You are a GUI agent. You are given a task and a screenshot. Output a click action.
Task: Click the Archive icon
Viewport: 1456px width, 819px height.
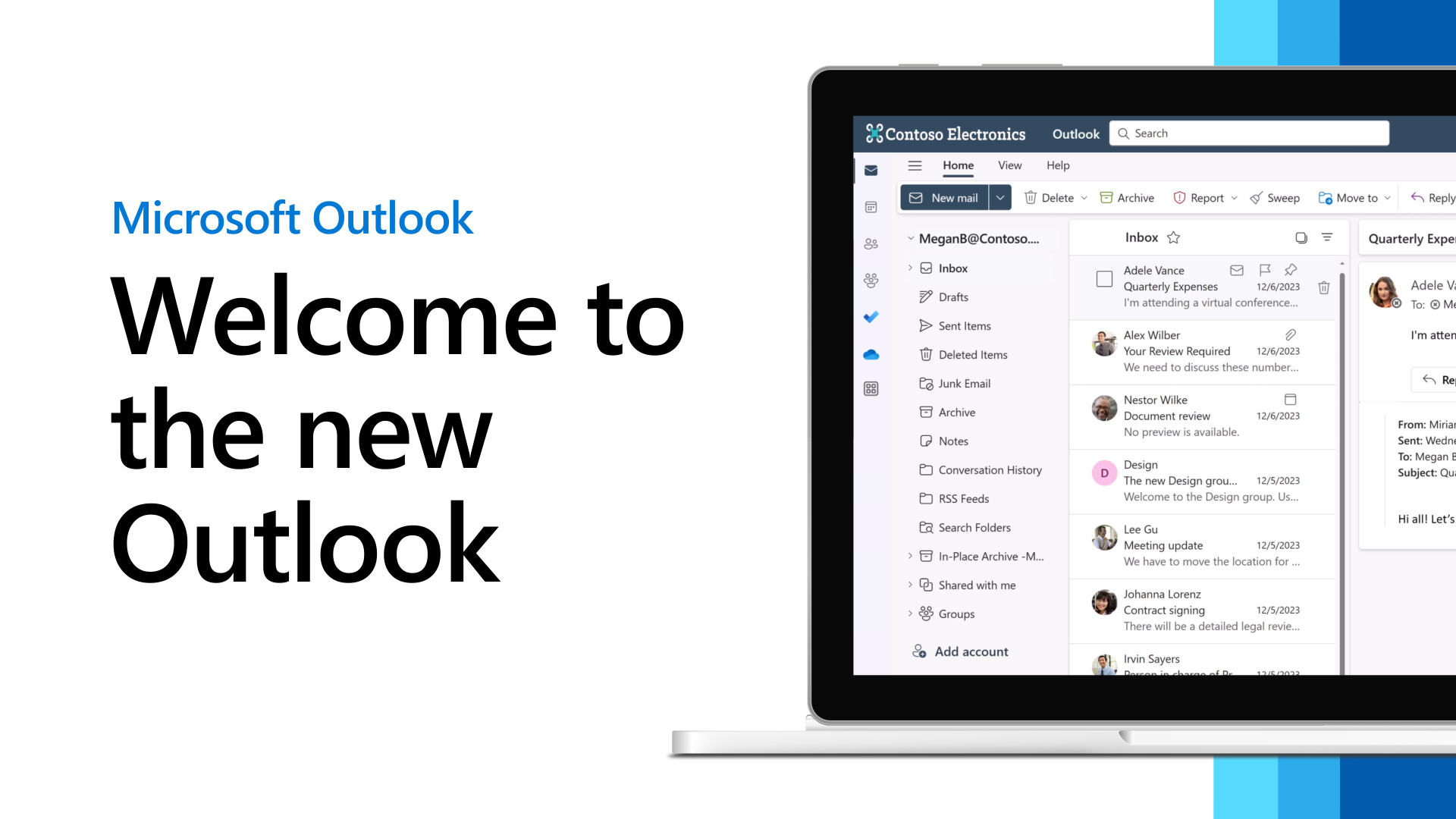1107,197
